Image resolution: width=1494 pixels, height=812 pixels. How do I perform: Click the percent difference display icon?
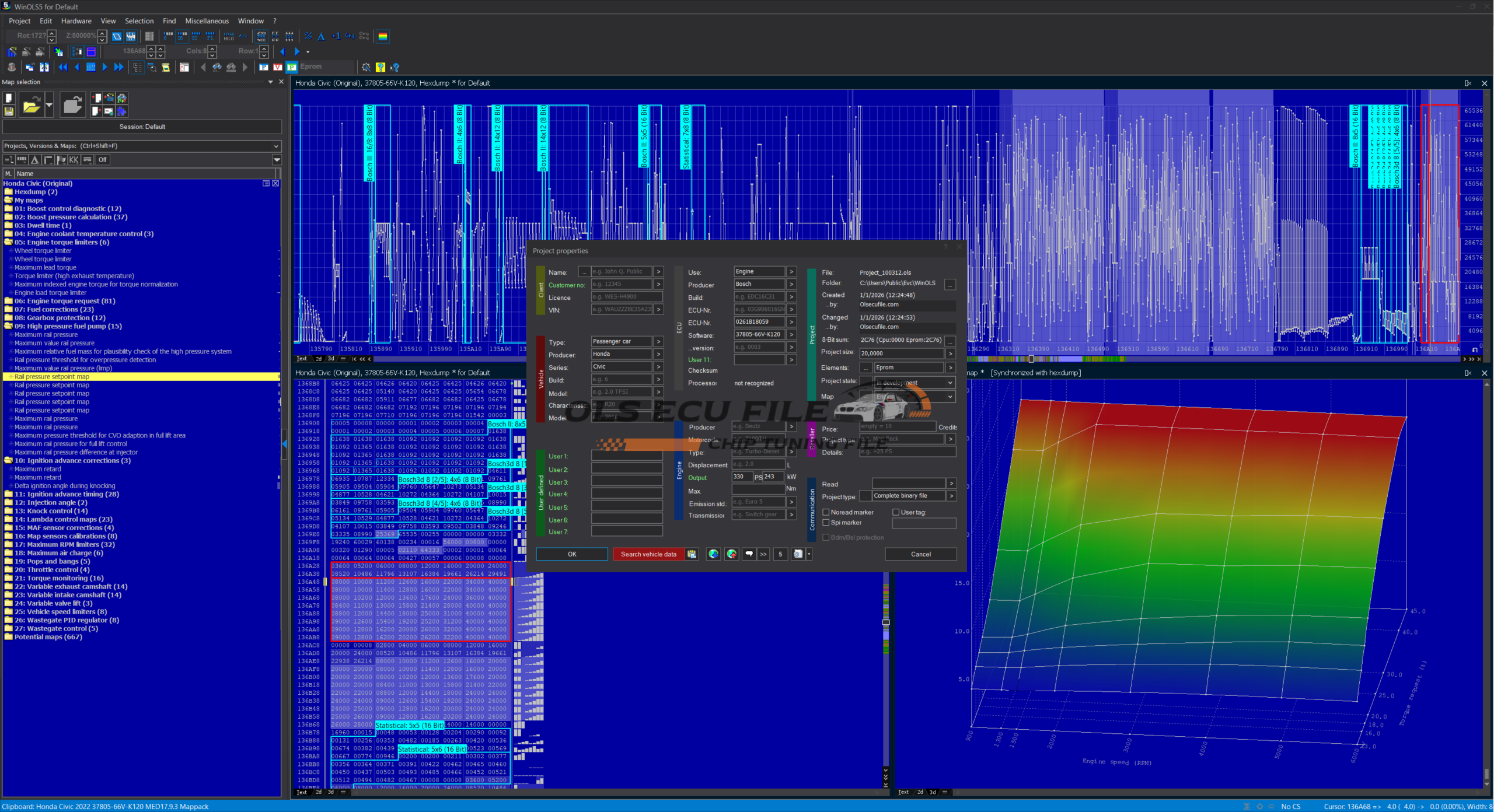coord(308,36)
